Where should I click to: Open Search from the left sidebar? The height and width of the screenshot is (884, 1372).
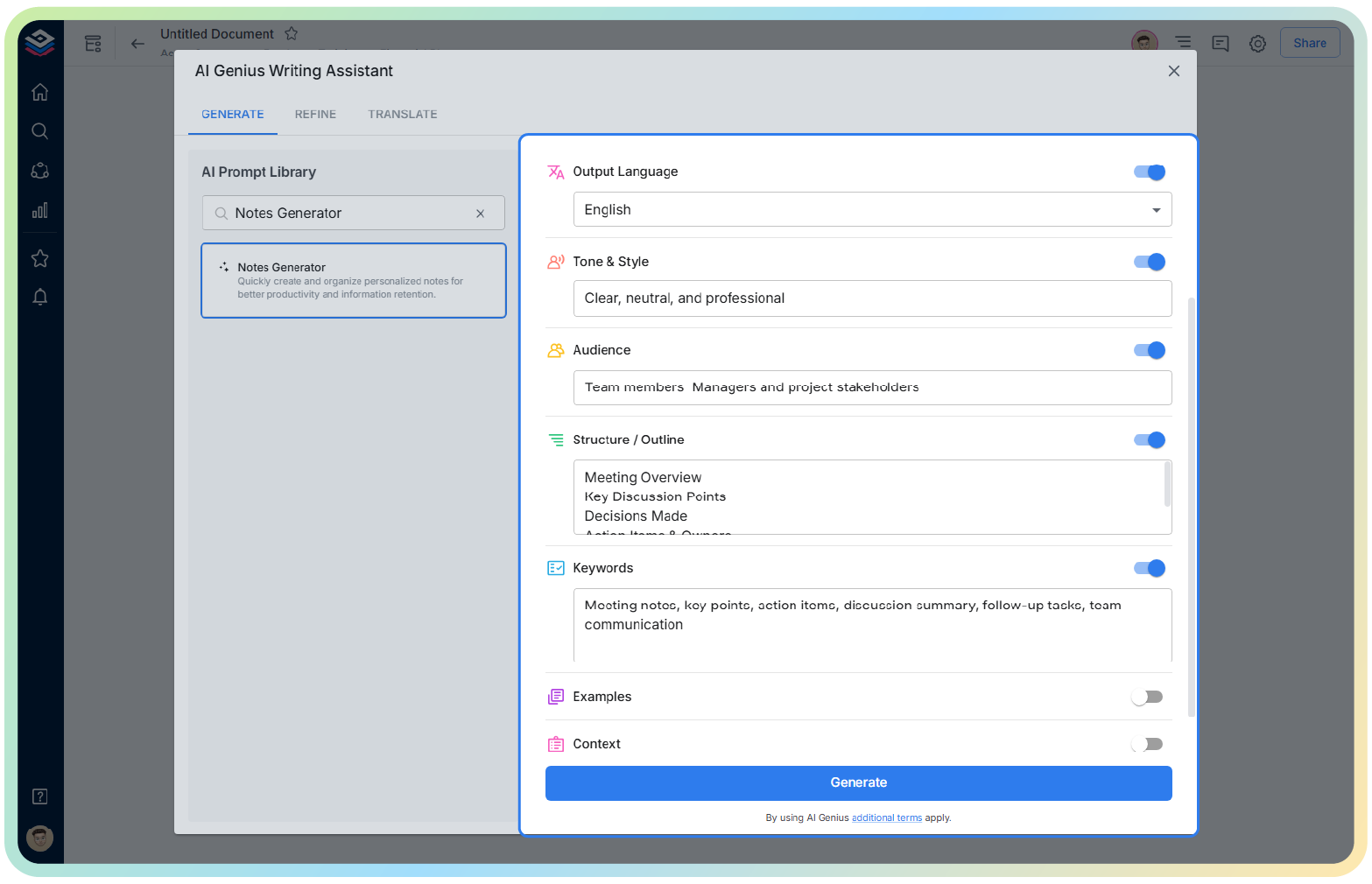(39, 130)
